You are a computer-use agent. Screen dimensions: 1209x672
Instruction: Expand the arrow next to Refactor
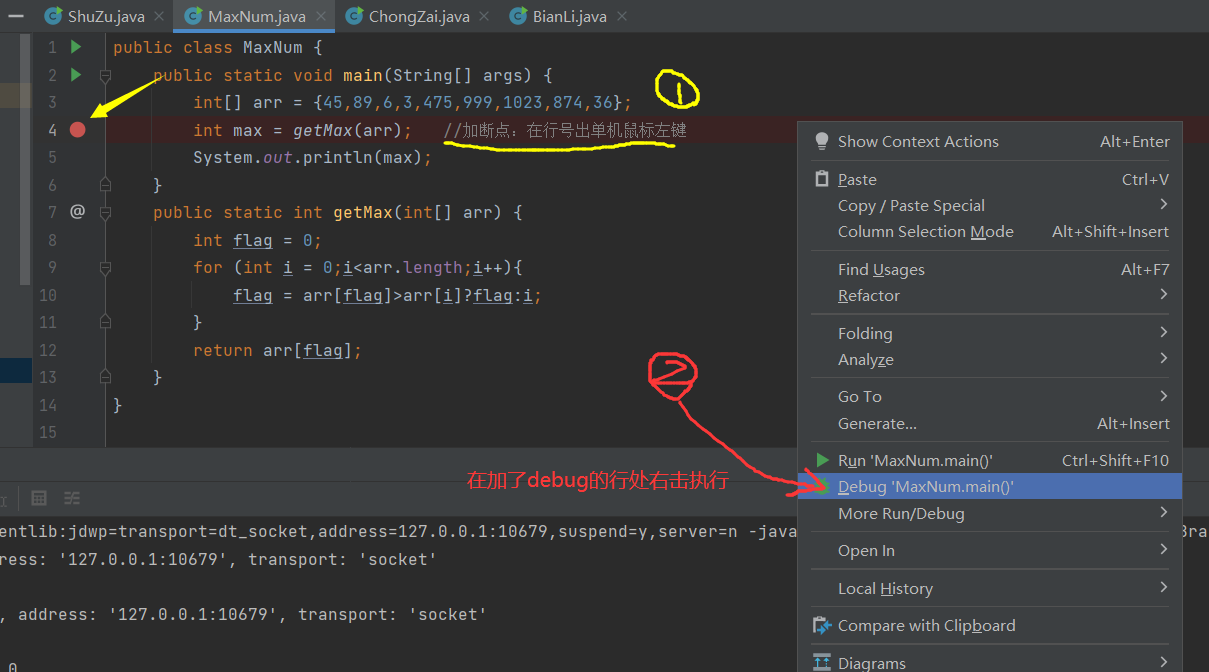1163,295
